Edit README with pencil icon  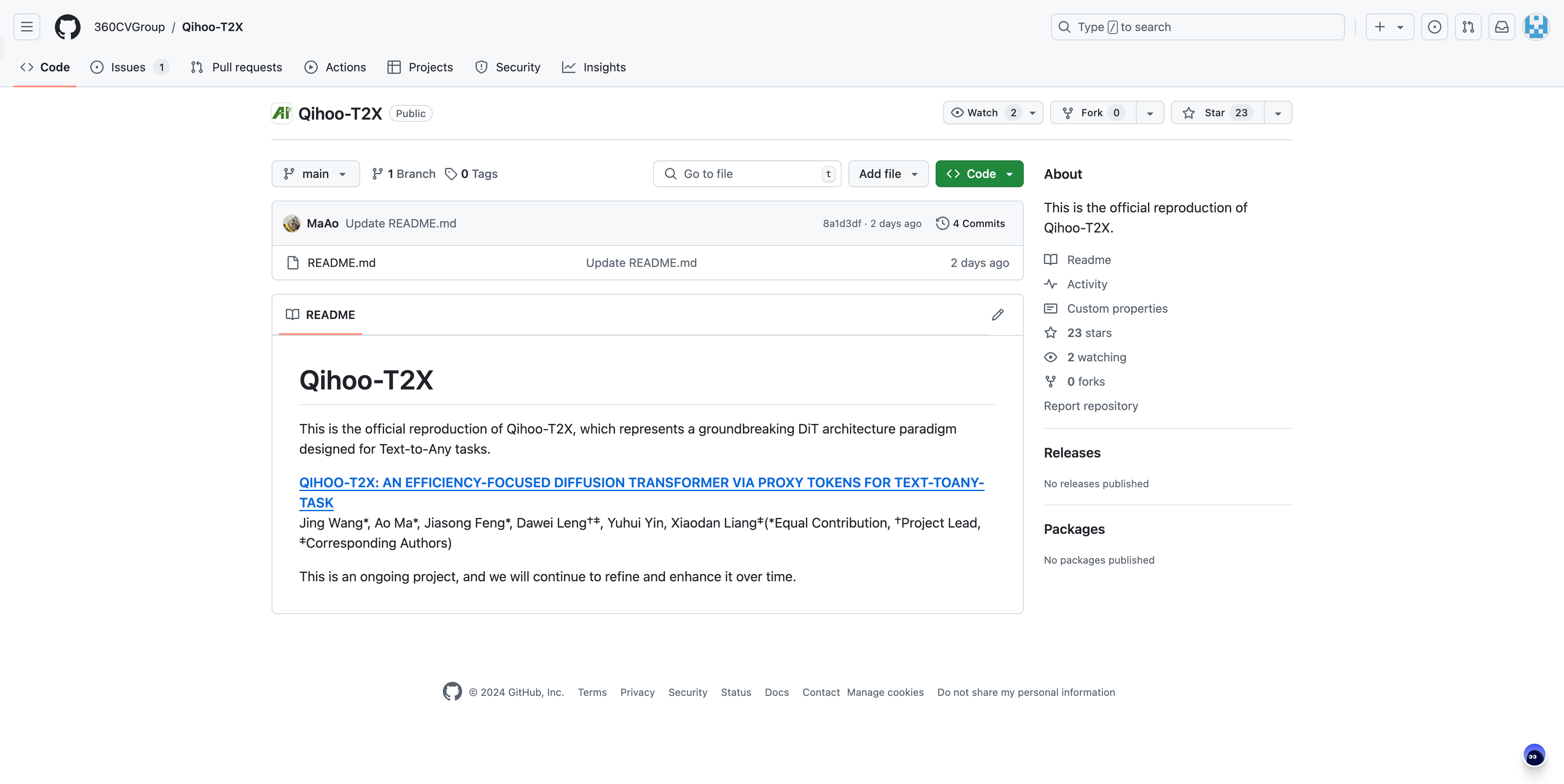[997, 315]
